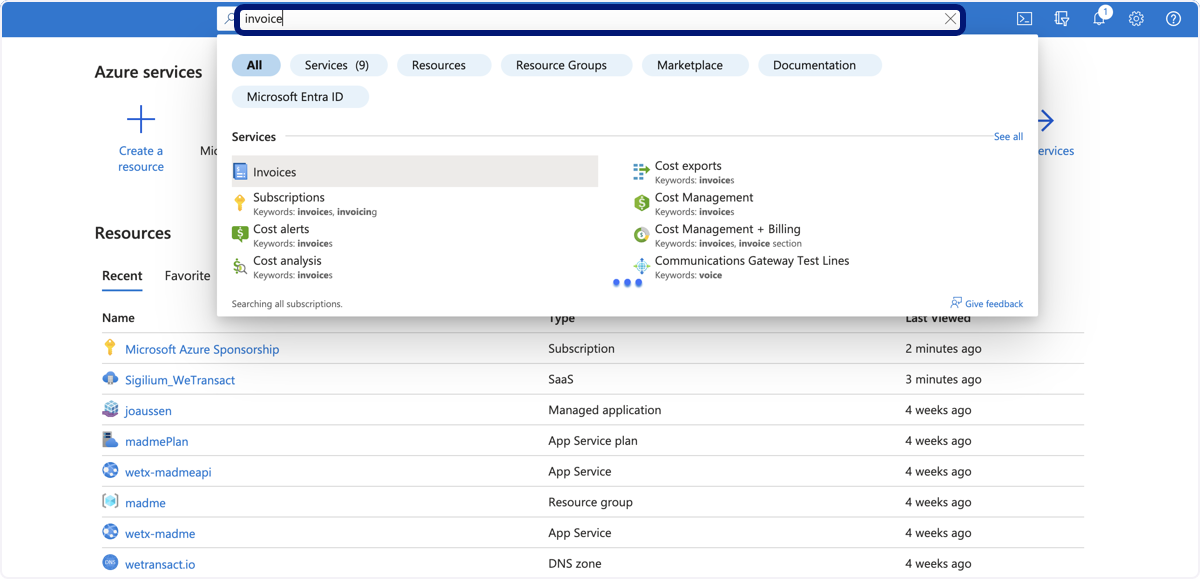
Task: Click the Give feedback link
Action: [994, 303]
